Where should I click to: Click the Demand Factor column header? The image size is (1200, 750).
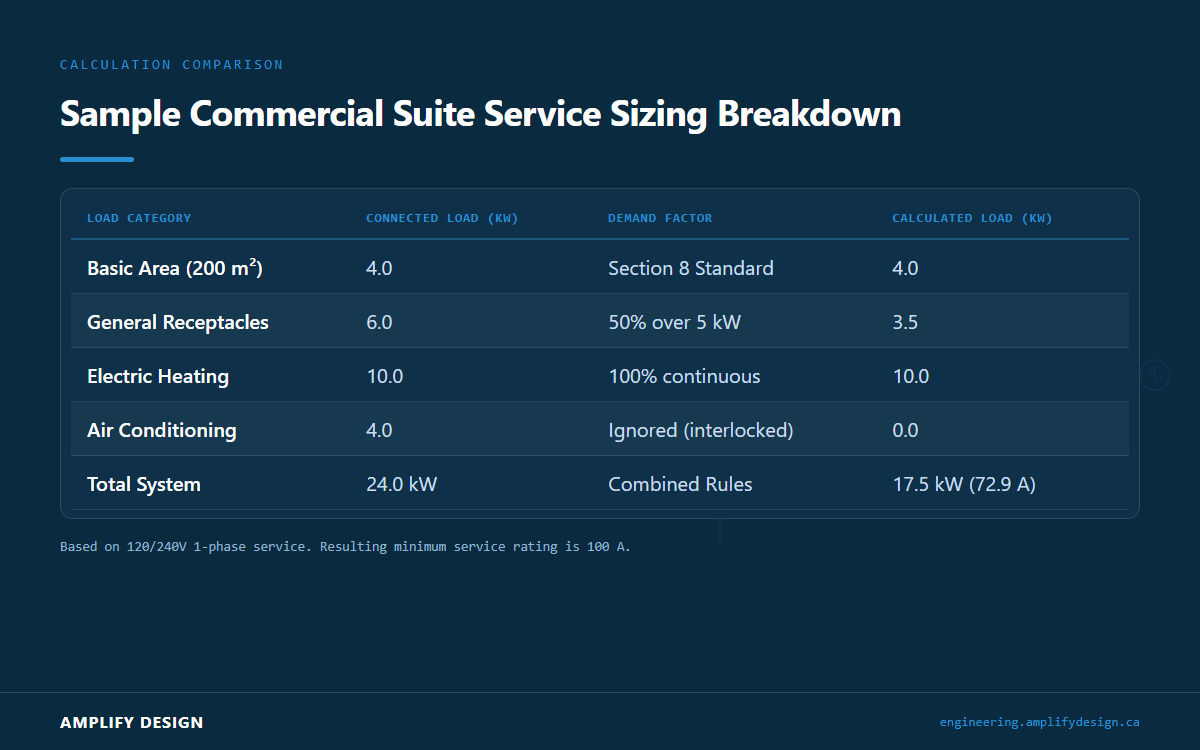click(x=660, y=218)
